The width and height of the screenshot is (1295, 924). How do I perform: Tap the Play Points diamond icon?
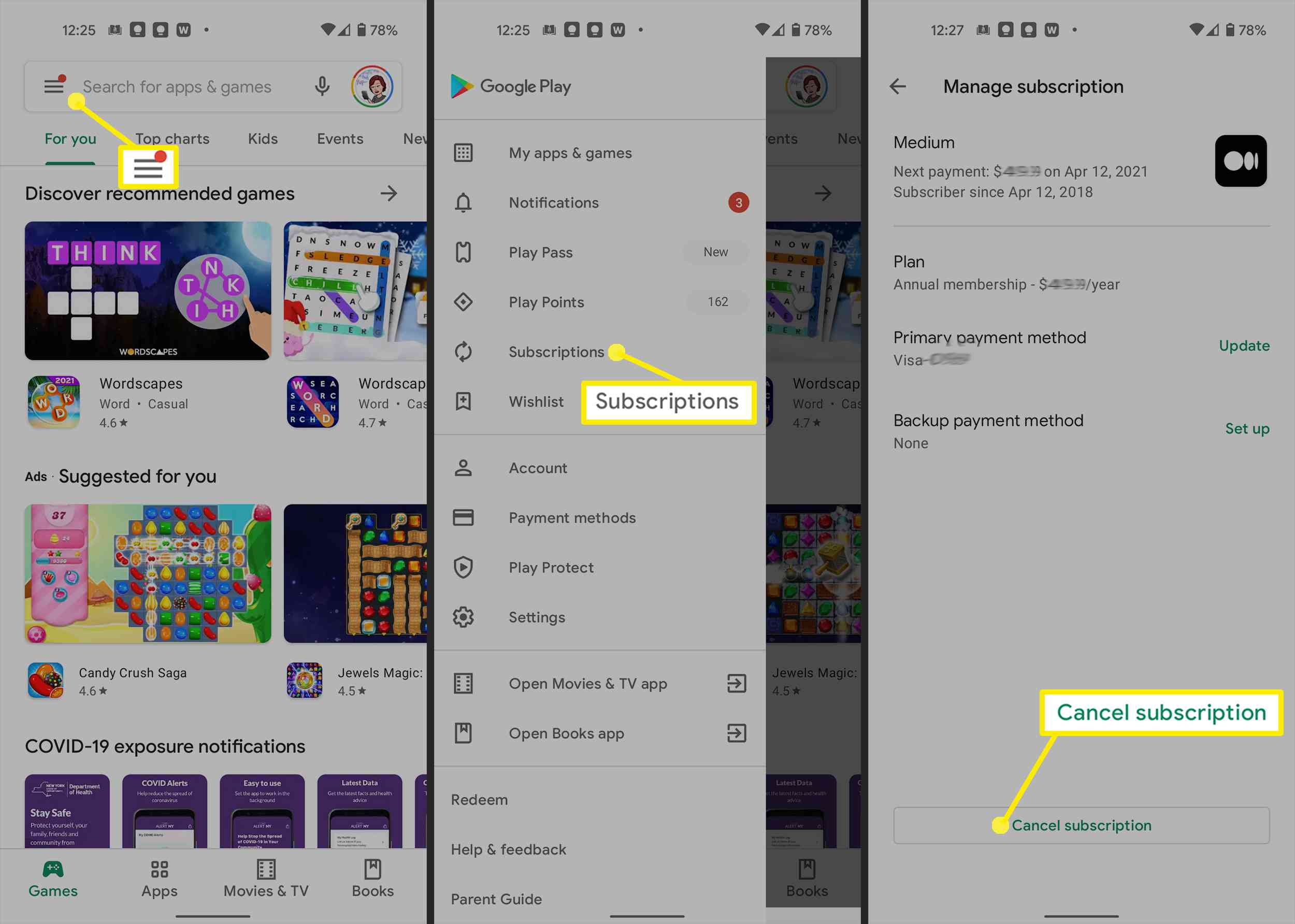tap(463, 302)
